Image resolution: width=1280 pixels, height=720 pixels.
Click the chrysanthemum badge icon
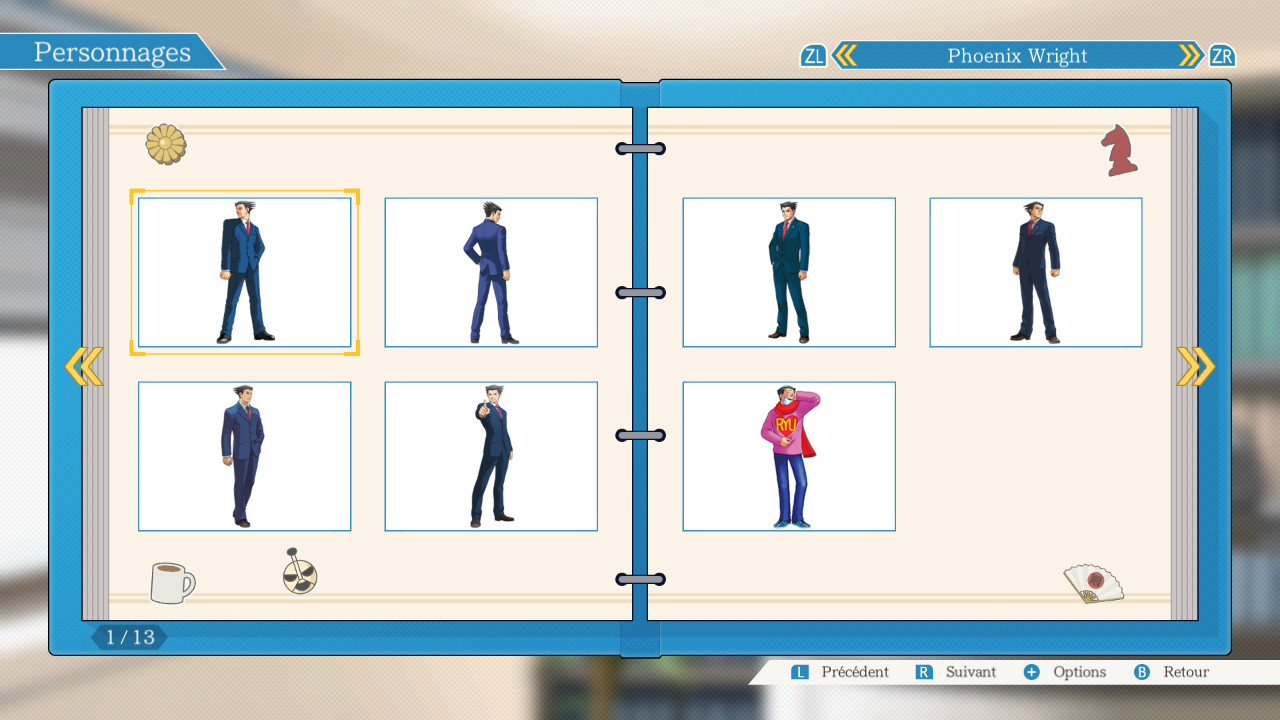[x=166, y=145]
